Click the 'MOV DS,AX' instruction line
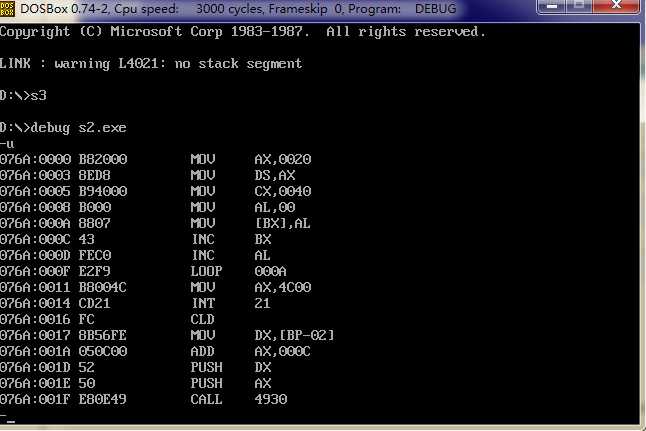The height and width of the screenshot is (431, 646). pyautogui.click(x=147, y=176)
